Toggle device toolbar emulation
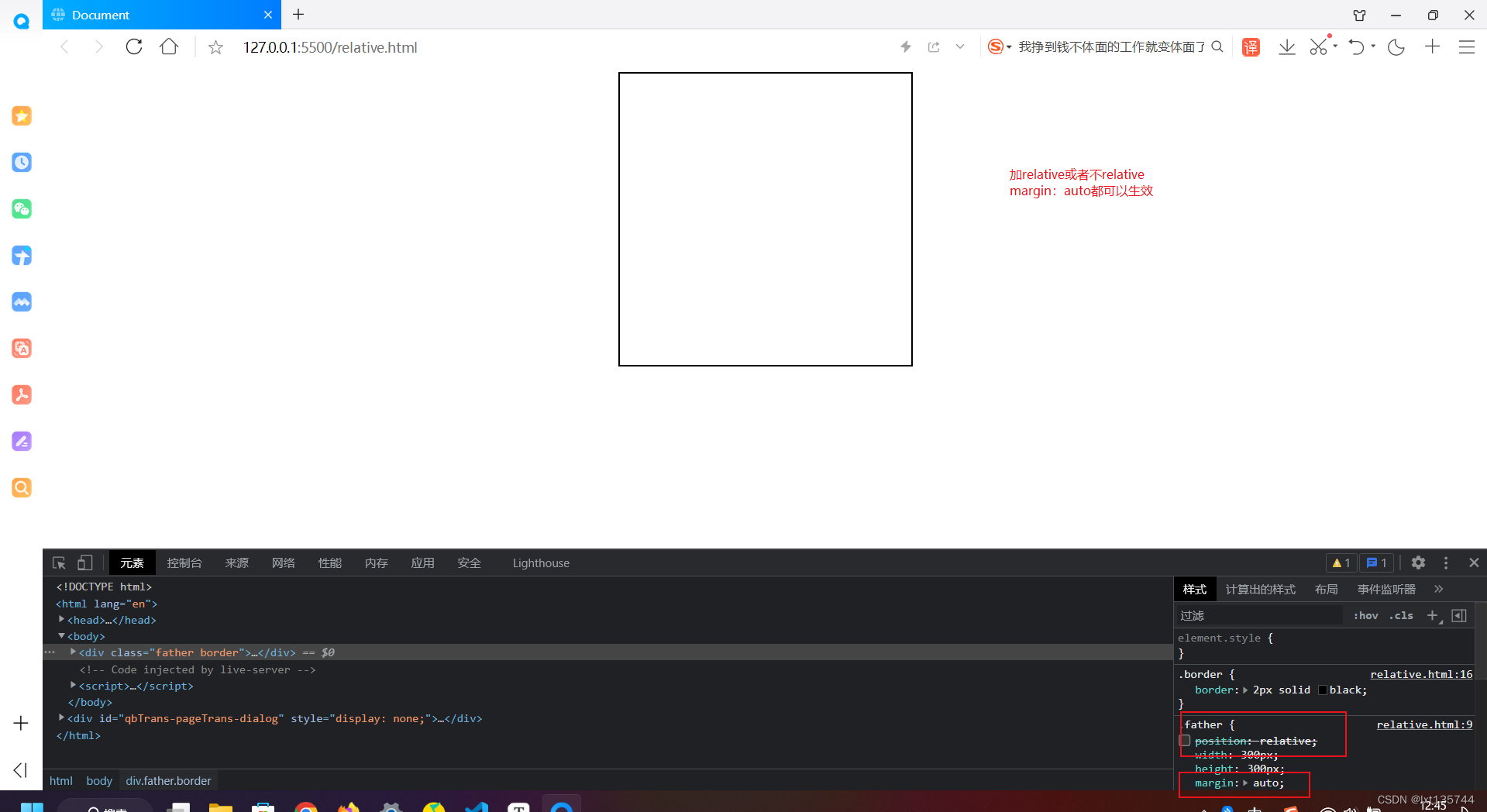The height and width of the screenshot is (812, 1487). (85, 563)
